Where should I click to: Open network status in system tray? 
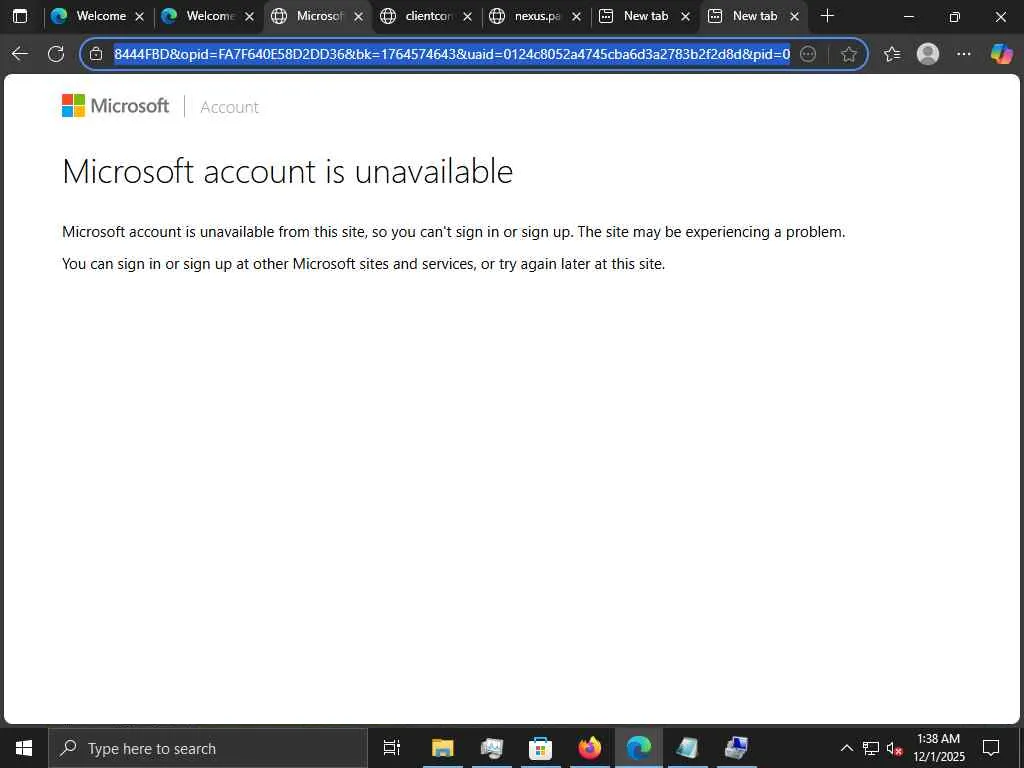[871, 748]
